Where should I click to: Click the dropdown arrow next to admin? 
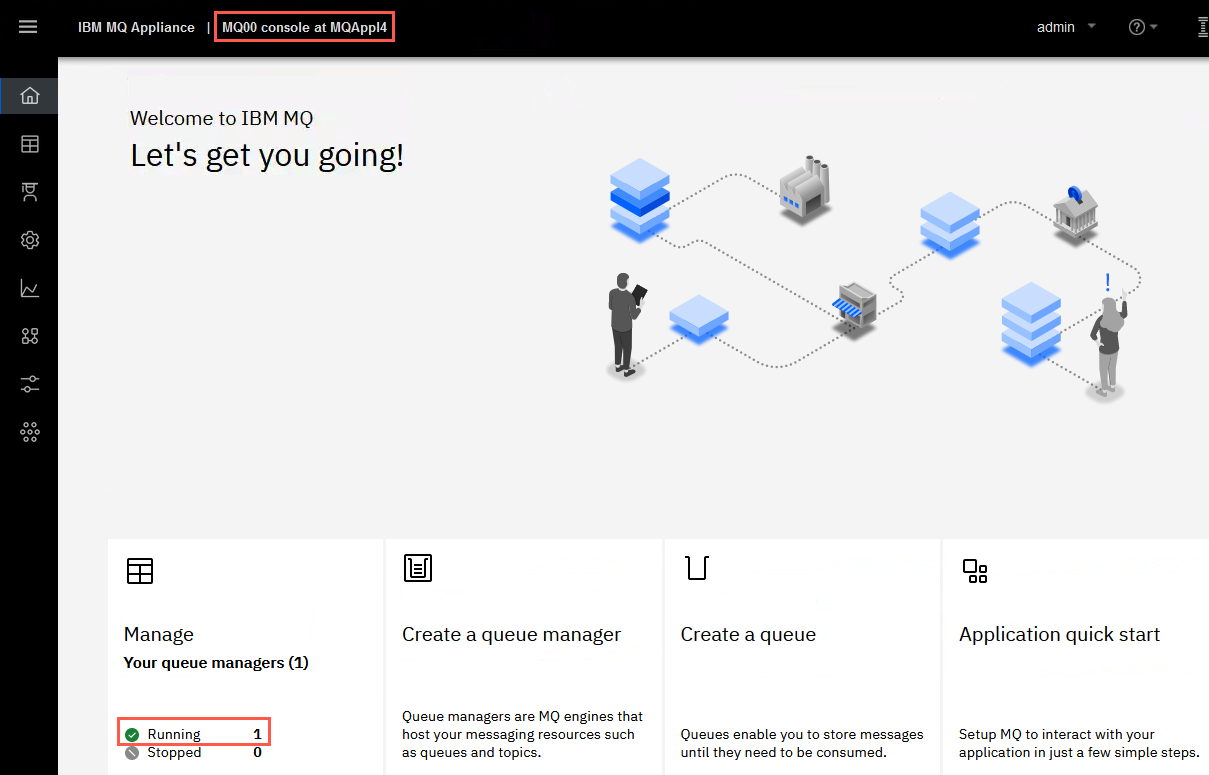[1091, 27]
